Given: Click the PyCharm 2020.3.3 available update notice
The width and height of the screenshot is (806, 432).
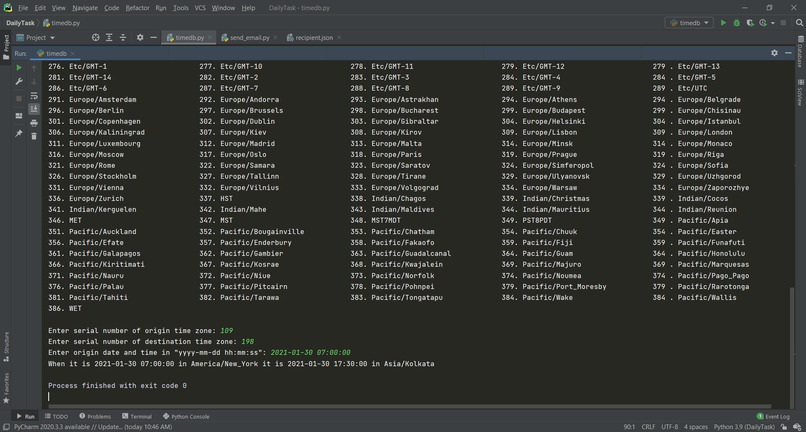Looking at the screenshot, I should tap(93, 427).
